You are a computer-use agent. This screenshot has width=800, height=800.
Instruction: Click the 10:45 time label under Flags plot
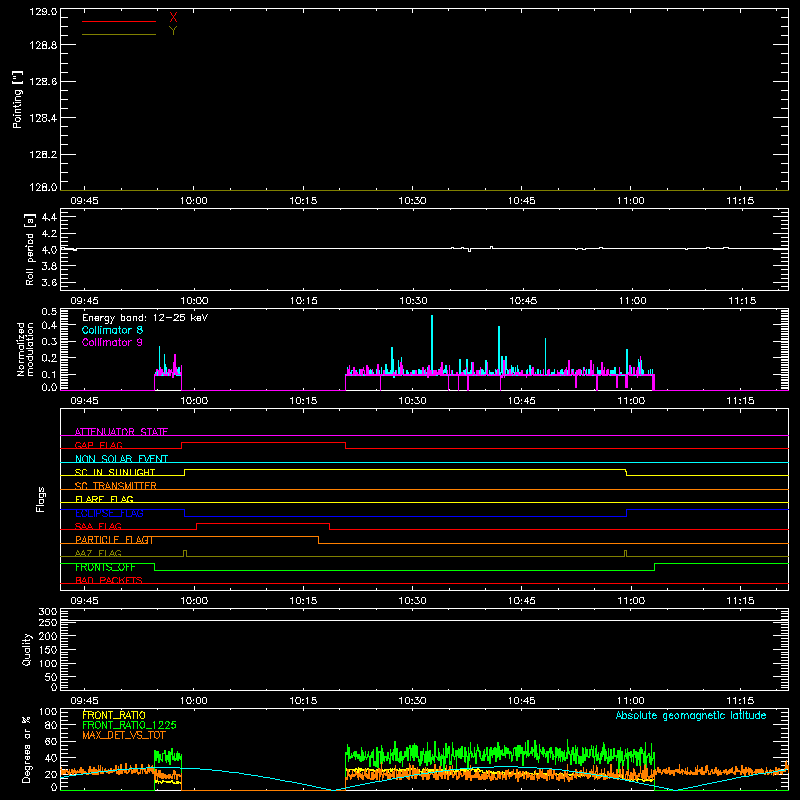521,601
